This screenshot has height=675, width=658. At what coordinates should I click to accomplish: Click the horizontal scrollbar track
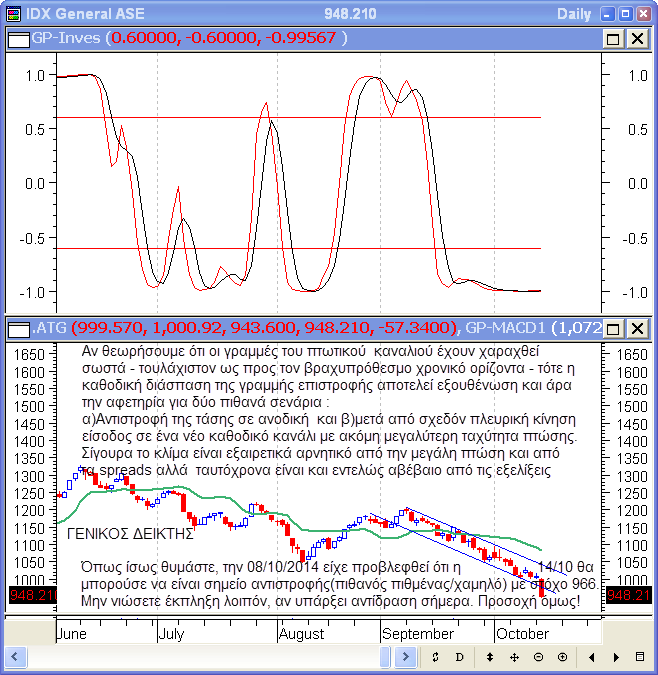click(x=200, y=656)
